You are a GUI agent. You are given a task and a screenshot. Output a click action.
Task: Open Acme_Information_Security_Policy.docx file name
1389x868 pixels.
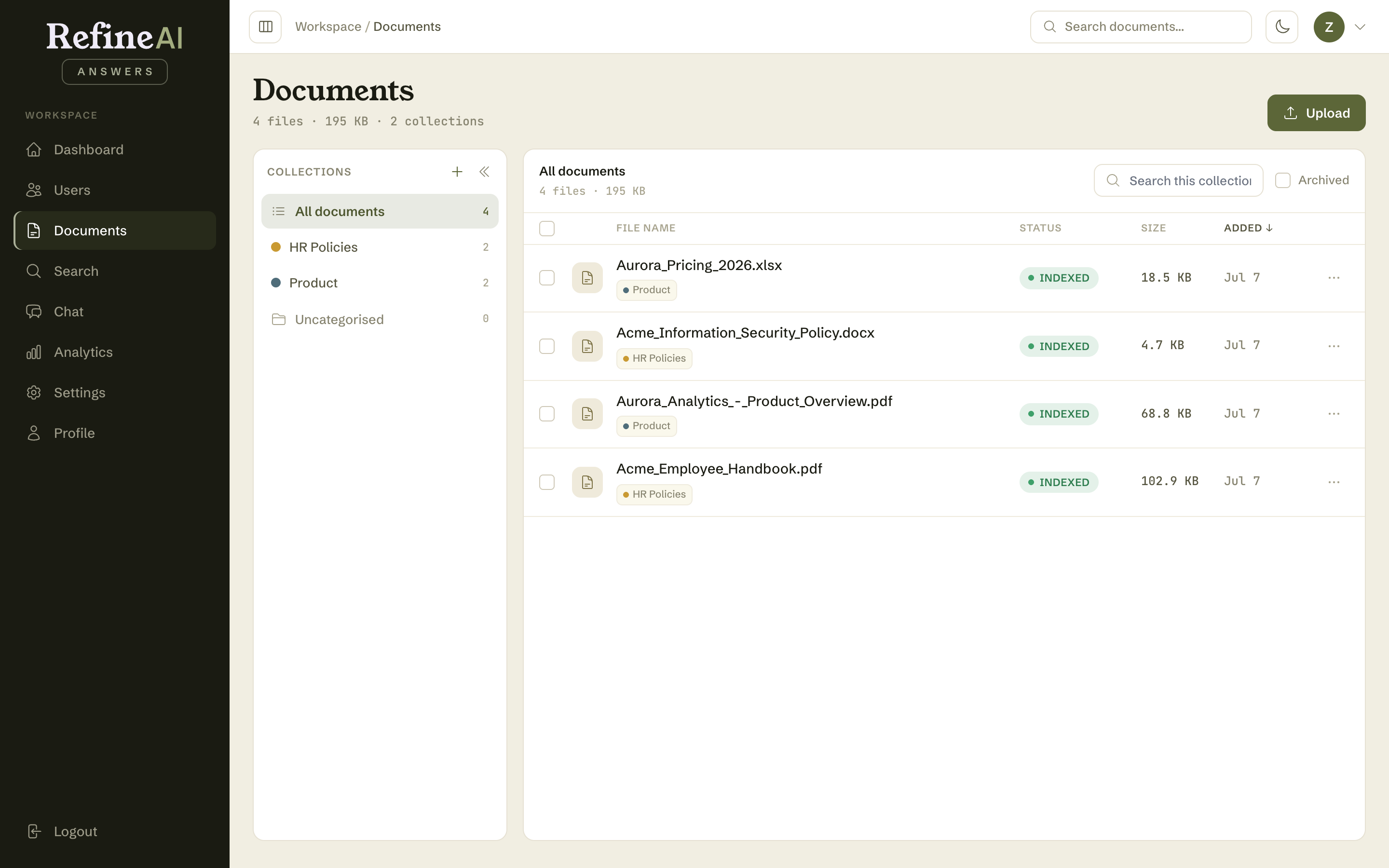(x=745, y=333)
